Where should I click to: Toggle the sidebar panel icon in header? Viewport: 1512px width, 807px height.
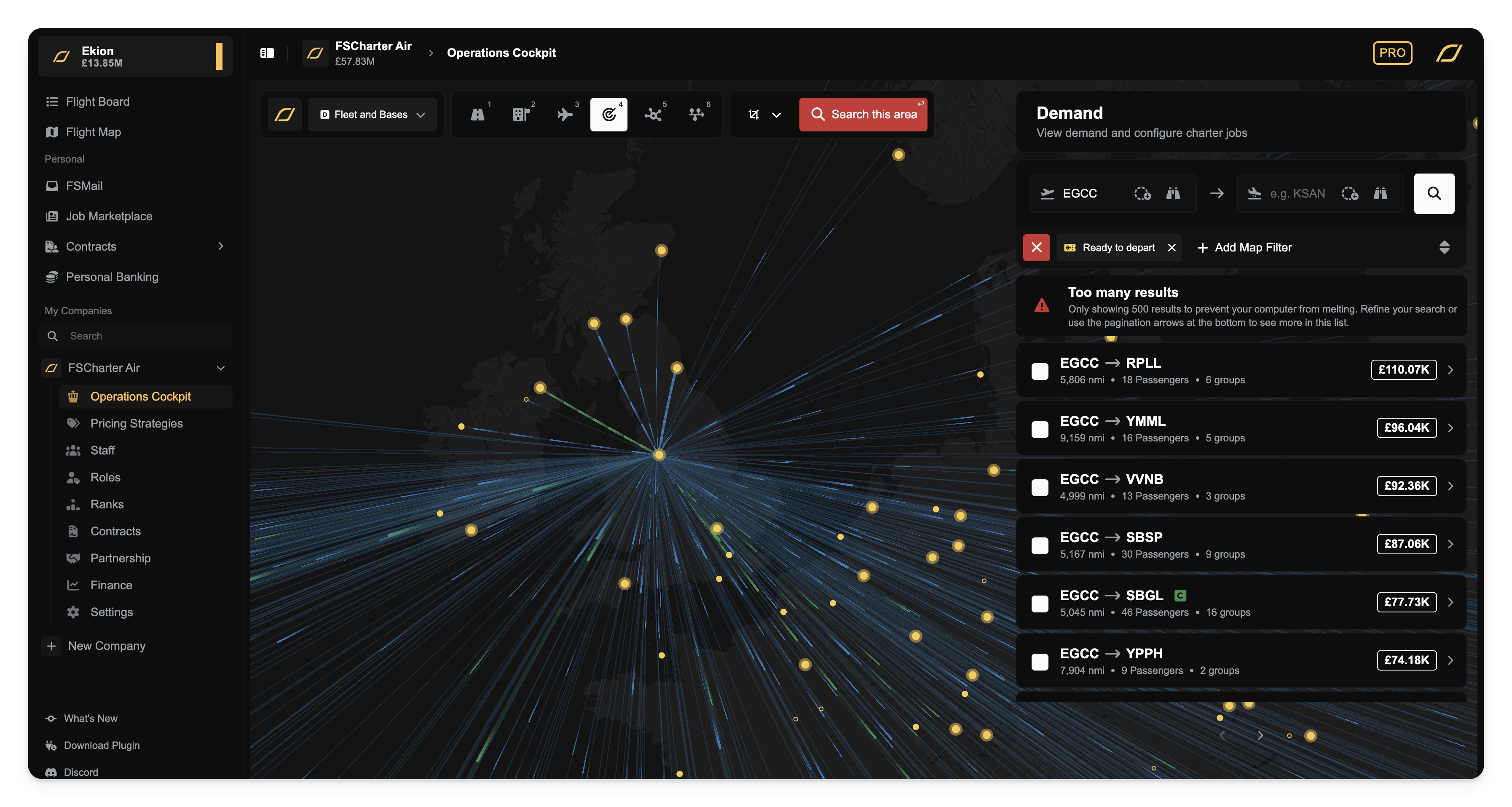click(267, 53)
